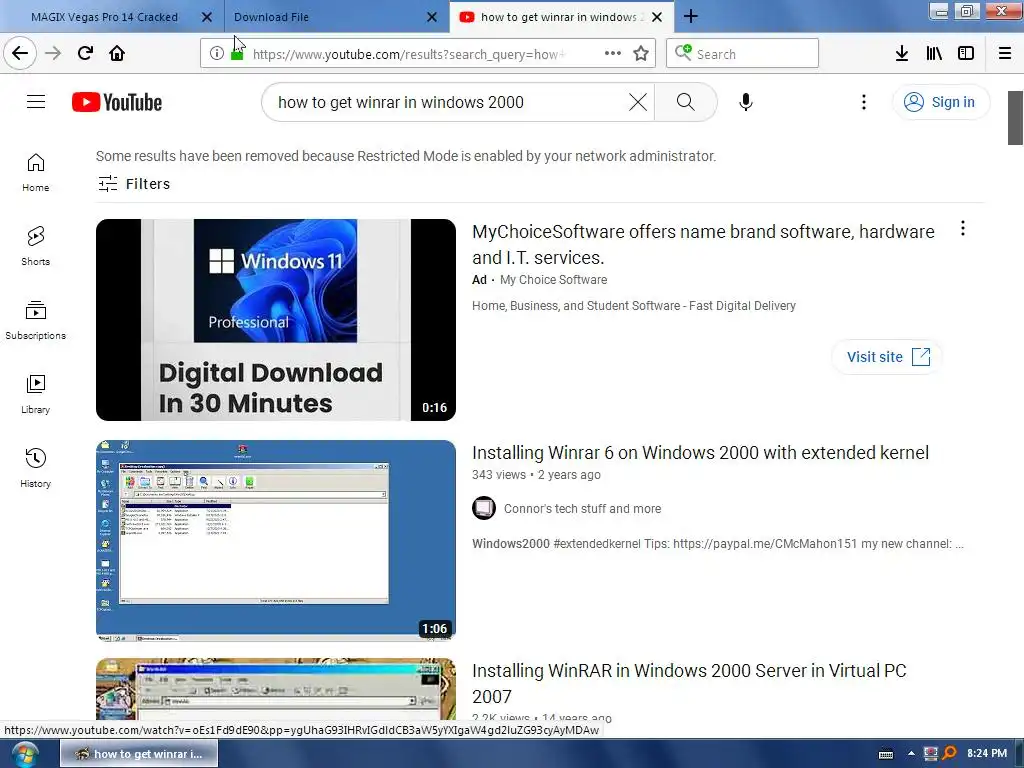This screenshot has width=1024, height=768.
Task: Open the Virtual PC 2007 video thumbnail
Action: coord(276,689)
